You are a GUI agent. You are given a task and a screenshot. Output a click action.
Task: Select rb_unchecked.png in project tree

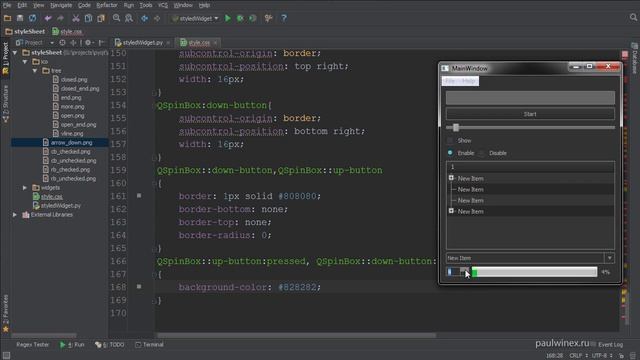coord(73,179)
